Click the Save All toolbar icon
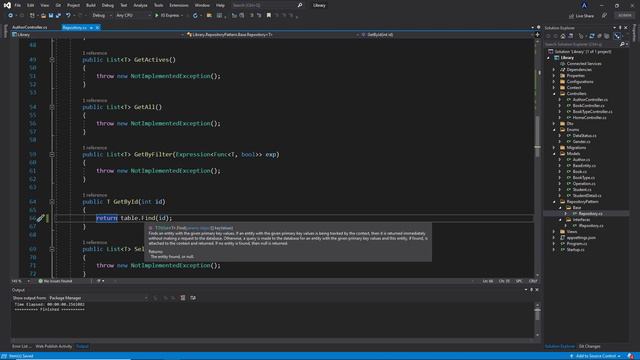The image size is (640, 360). coord(58,16)
